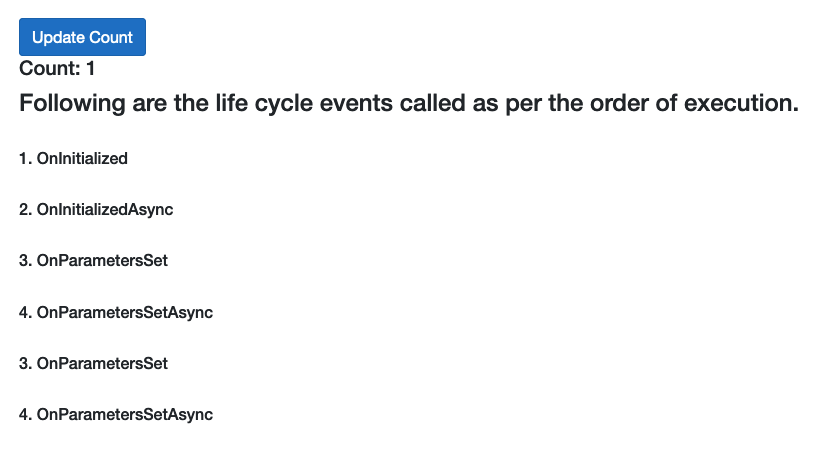Select the first 3. OnParametersSet entry
Screen dimensions: 817x449
94,260
